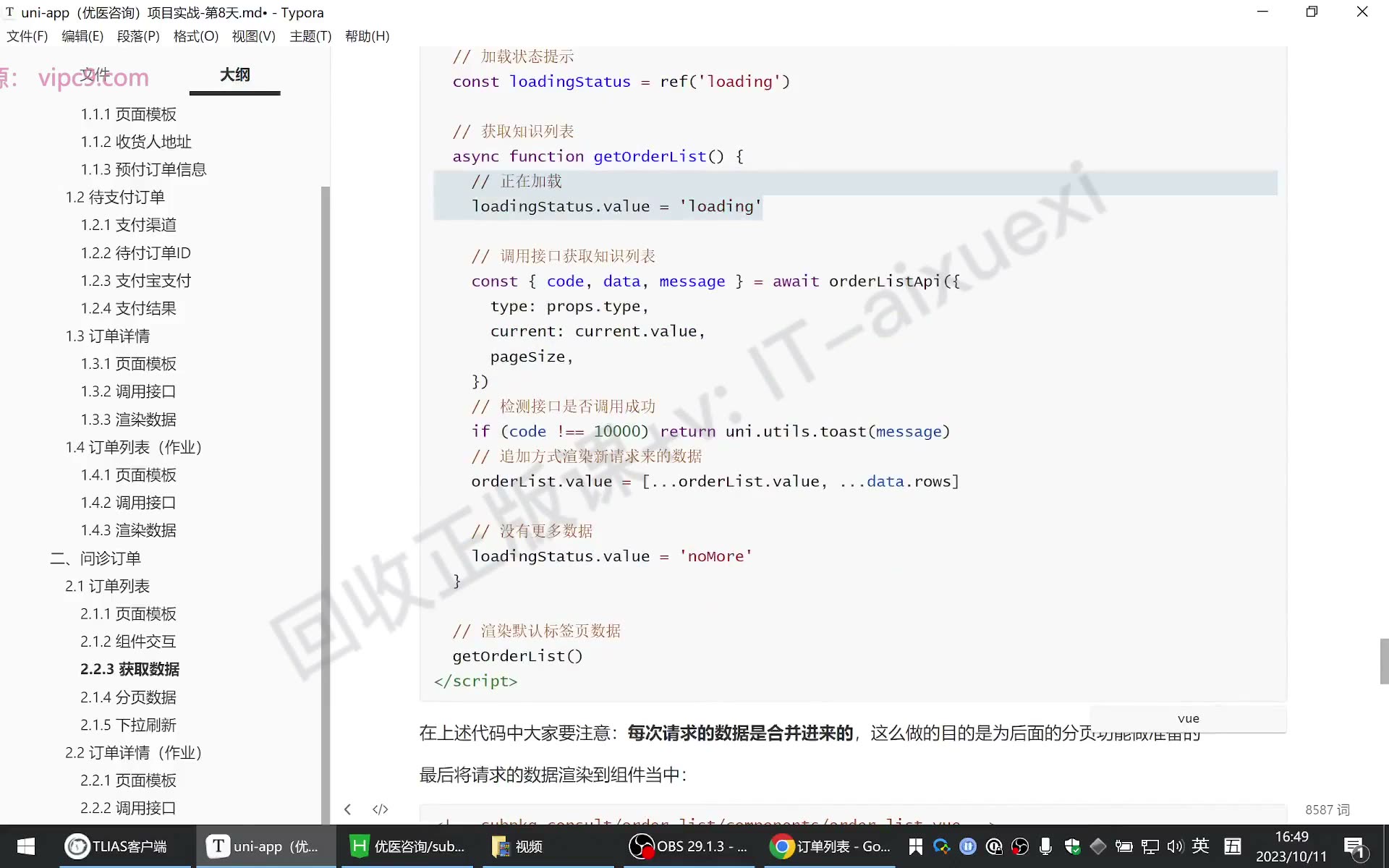1389x868 pixels.
Task: Click microphone icon in system tray
Action: tap(1045, 846)
